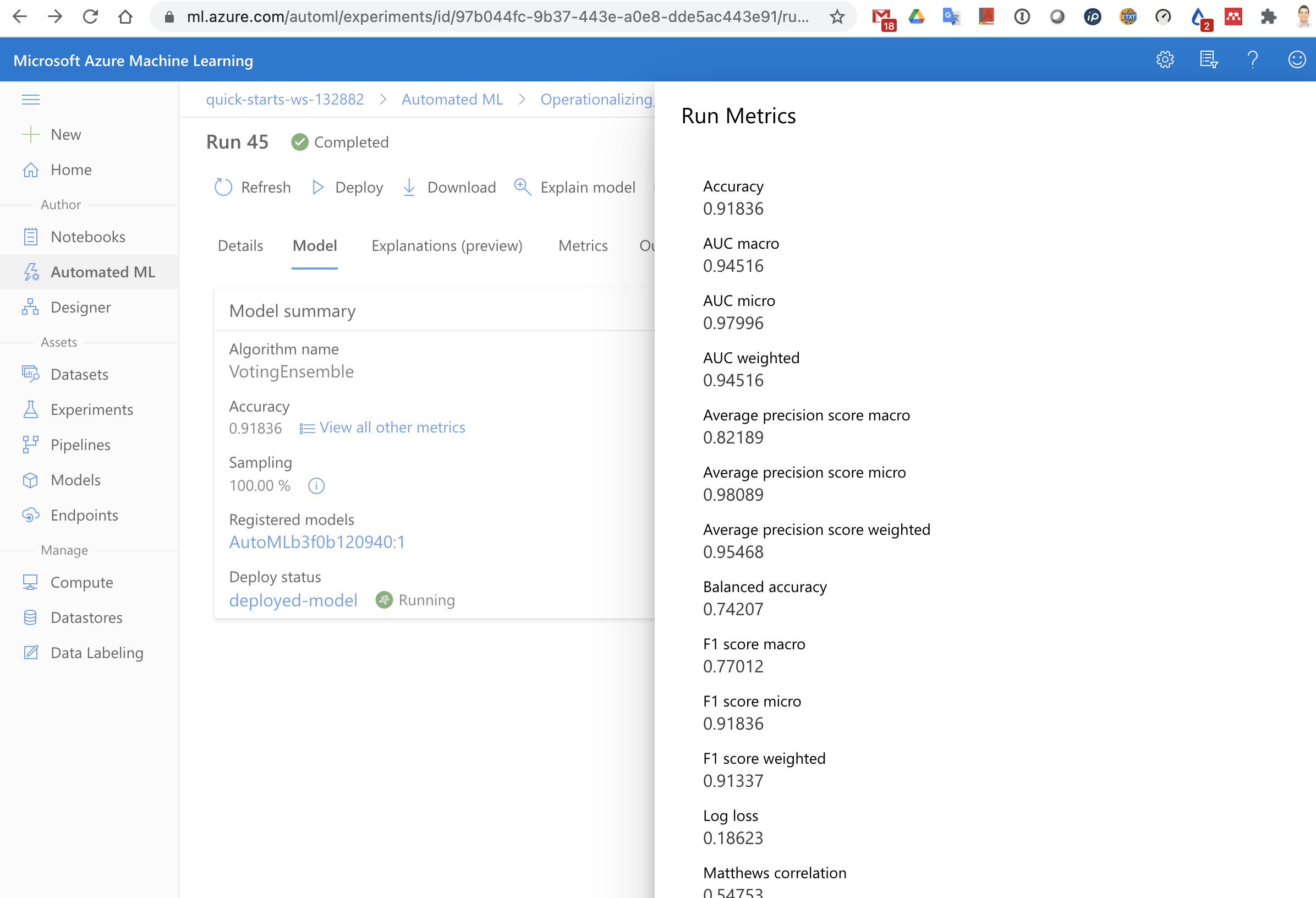1316x898 pixels.
Task: Click Explain model magnifier icon
Action: [522, 188]
